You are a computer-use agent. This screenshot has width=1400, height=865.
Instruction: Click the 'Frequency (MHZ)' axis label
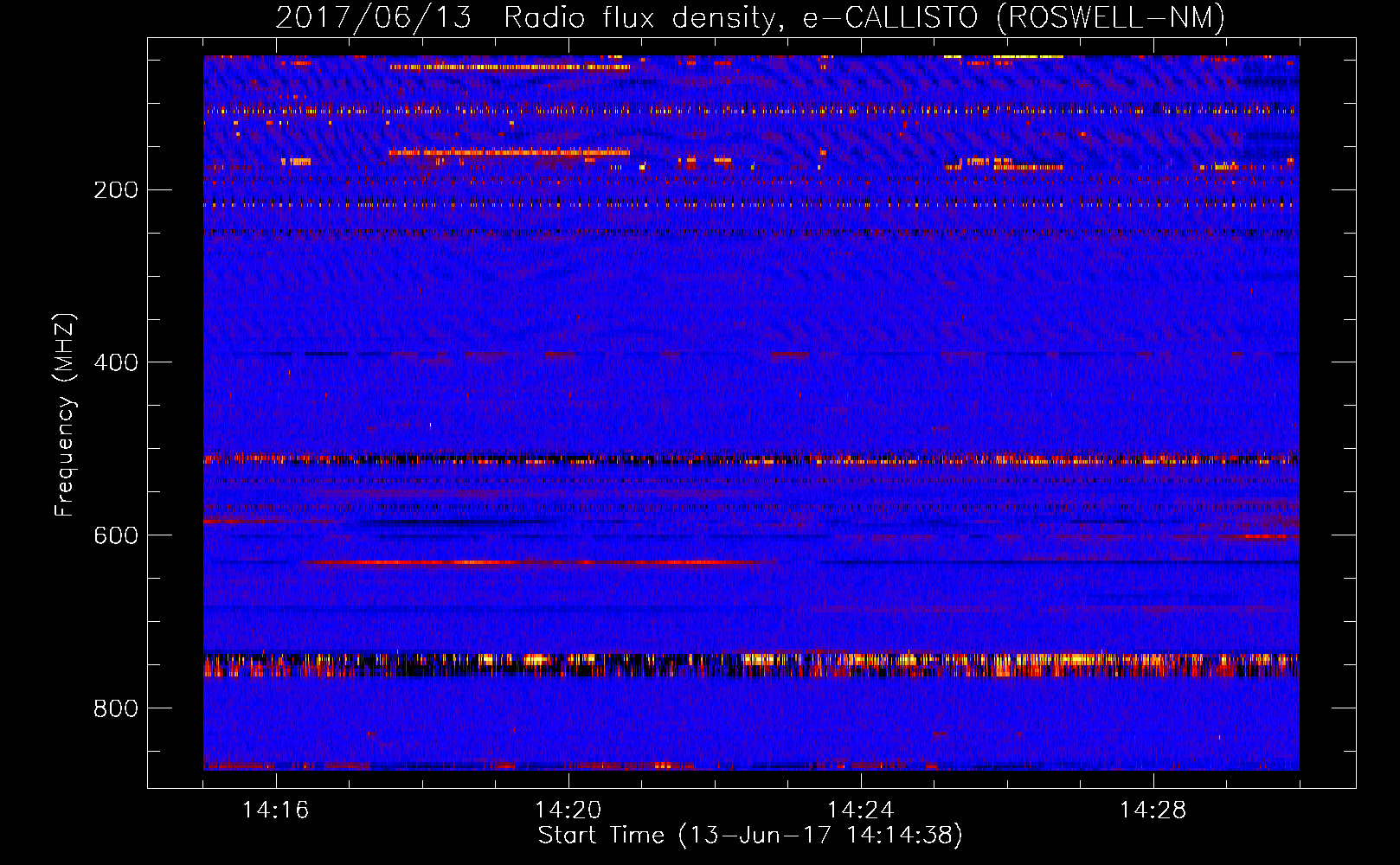[x=65, y=415]
